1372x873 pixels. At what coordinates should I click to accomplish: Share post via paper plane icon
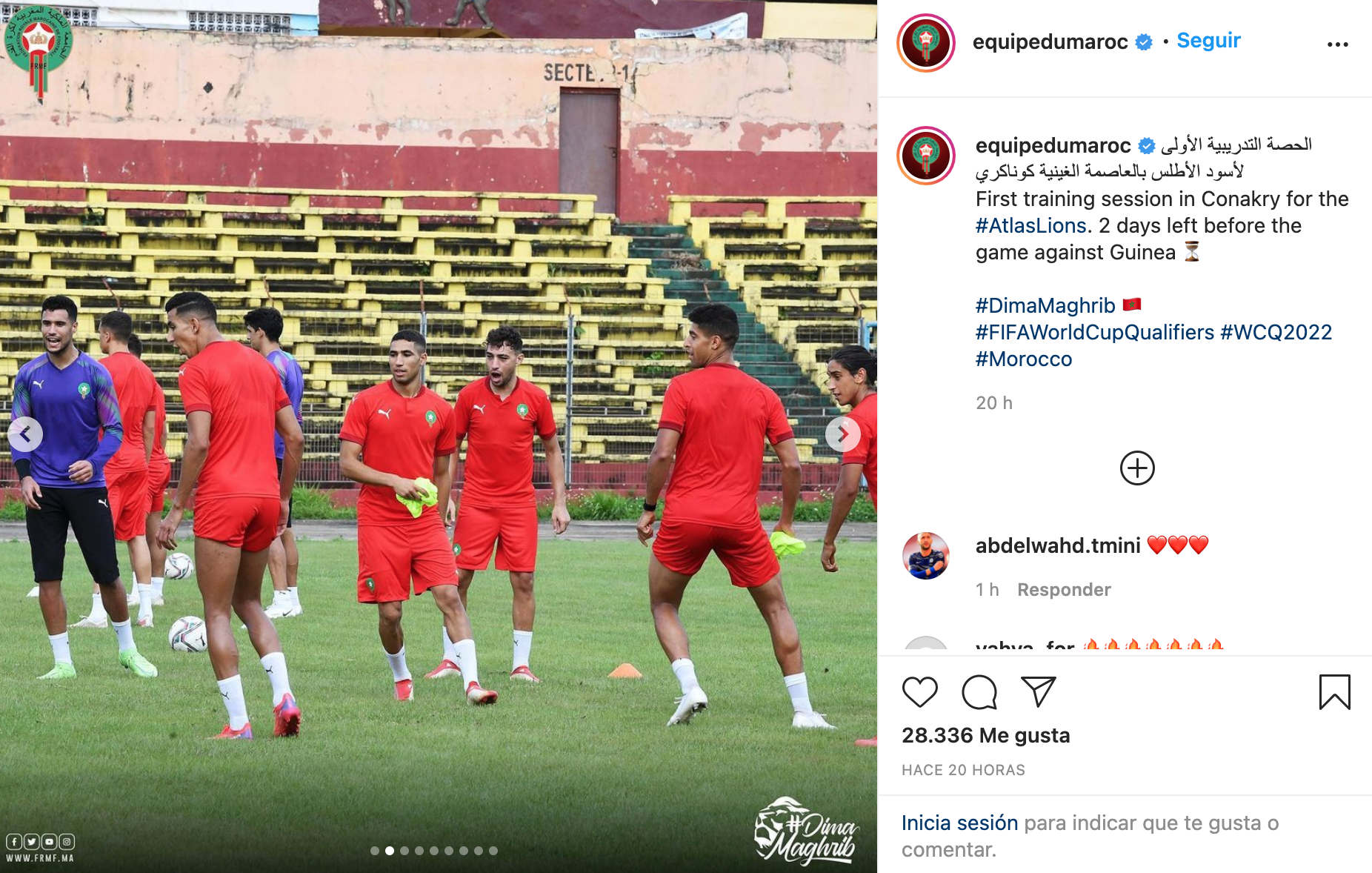tap(1038, 691)
